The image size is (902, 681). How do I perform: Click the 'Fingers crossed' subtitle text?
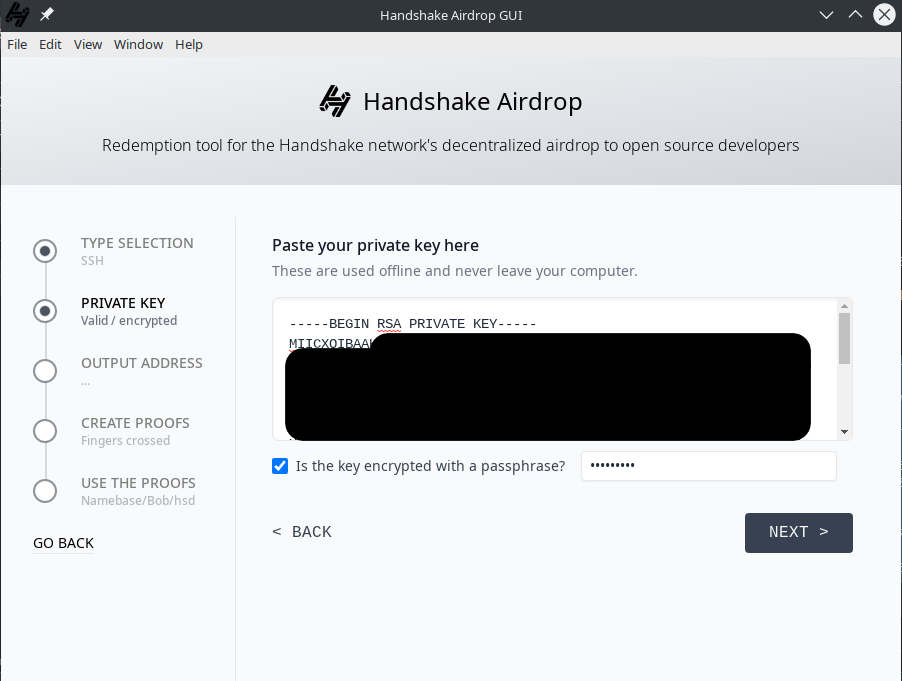125,441
